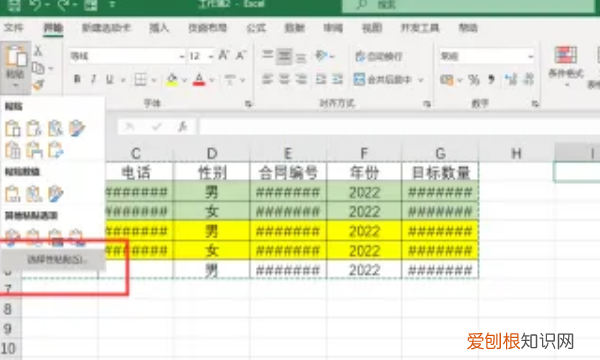Switch to the Page Layout tab

tap(207, 28)
